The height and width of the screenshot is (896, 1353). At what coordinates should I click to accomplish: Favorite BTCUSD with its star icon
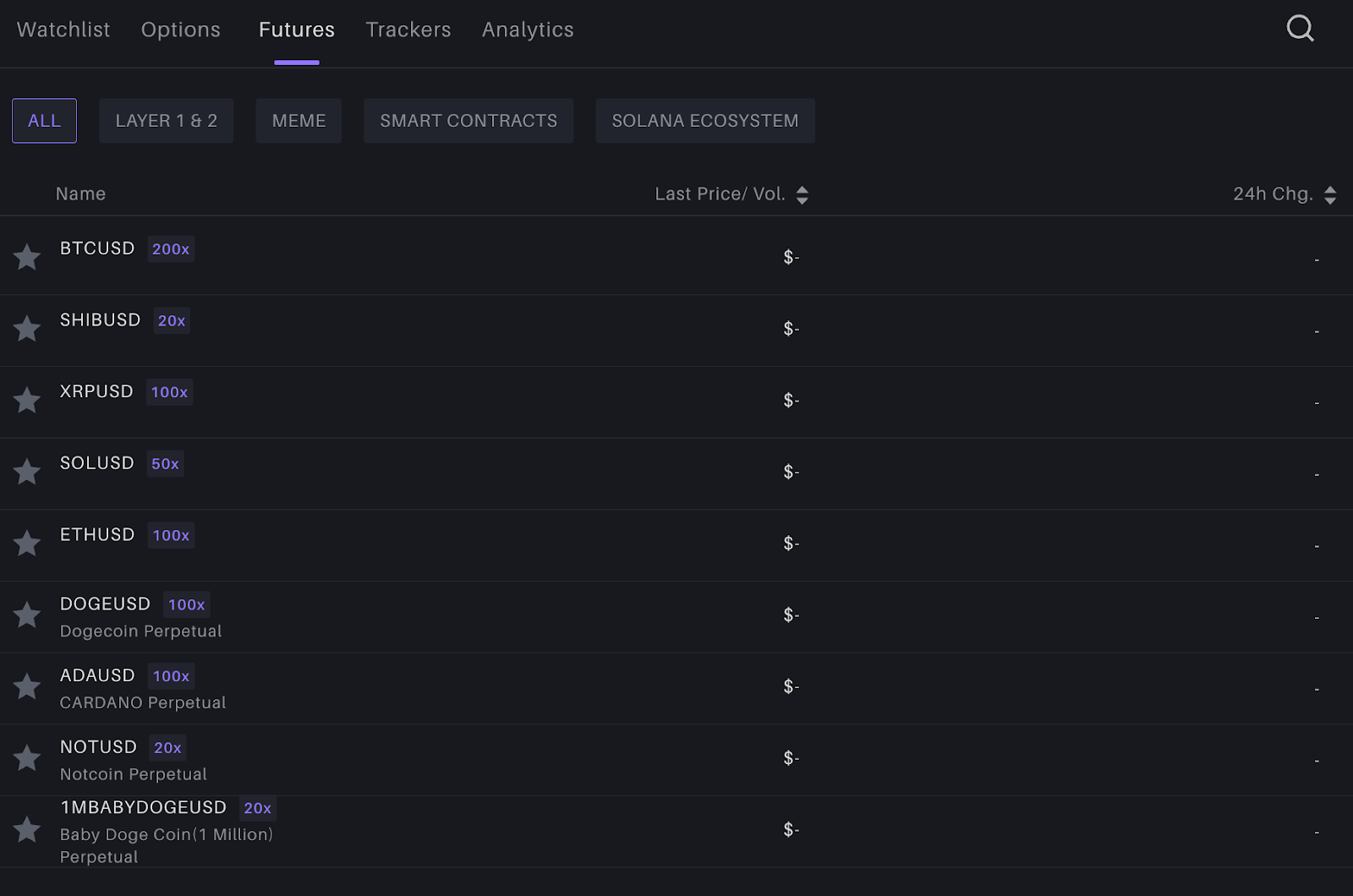27,257
